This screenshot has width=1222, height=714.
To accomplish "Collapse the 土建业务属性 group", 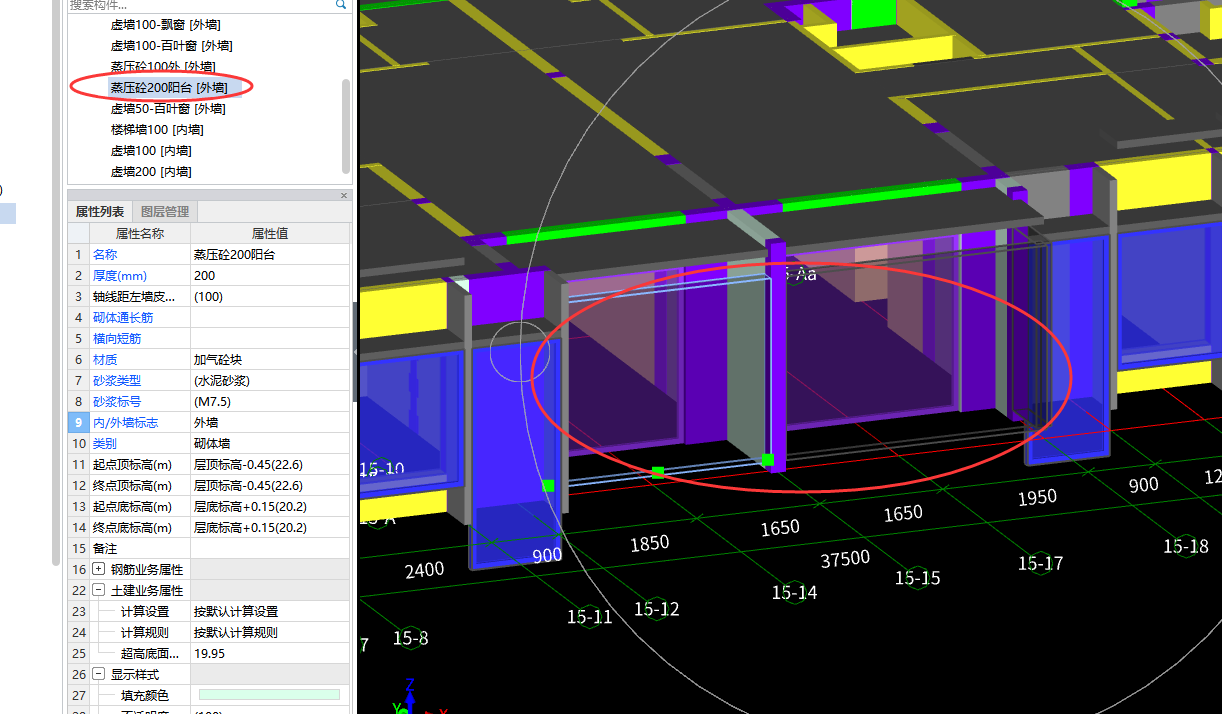I will (99, 590).
